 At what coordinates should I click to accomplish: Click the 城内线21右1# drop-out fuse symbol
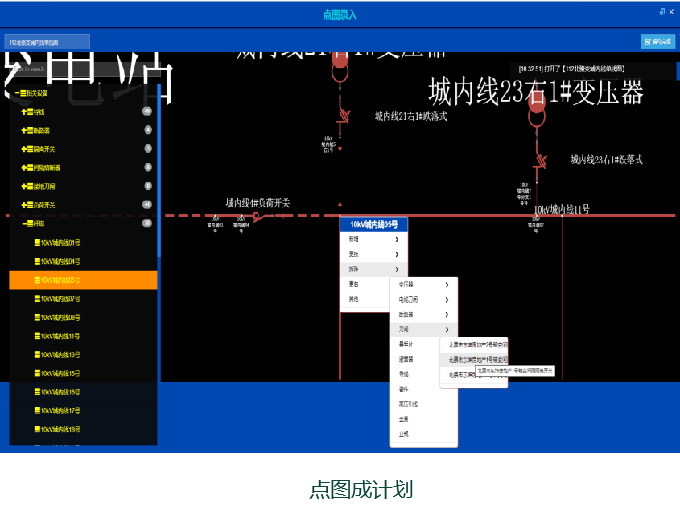click(x=342, y=116)
